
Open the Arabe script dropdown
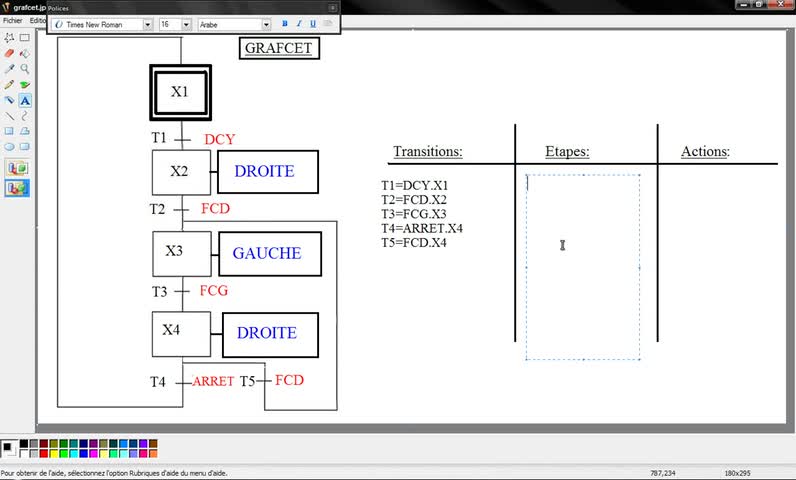tap(266, 24)
